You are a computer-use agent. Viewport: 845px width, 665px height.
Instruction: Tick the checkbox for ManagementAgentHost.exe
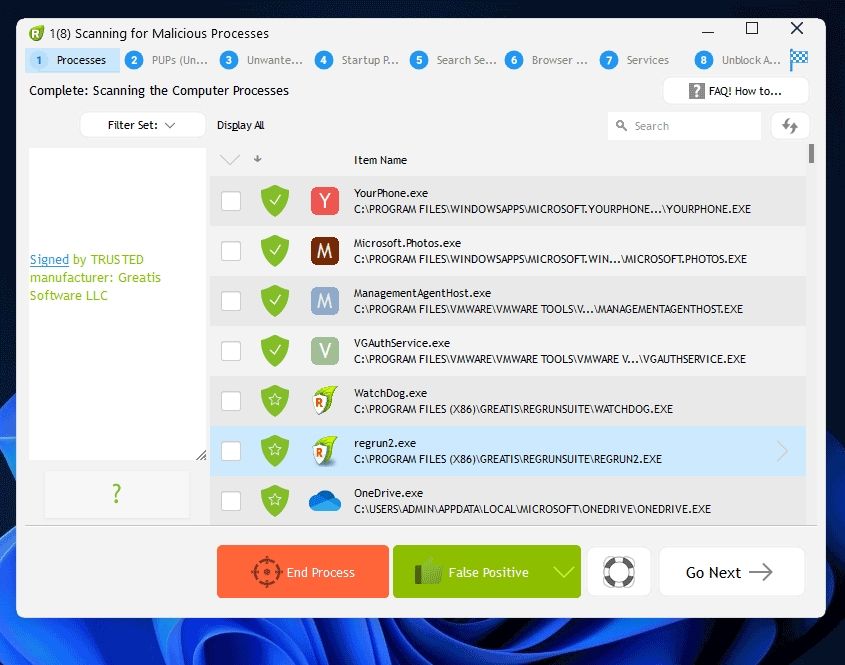pos(231,301)
